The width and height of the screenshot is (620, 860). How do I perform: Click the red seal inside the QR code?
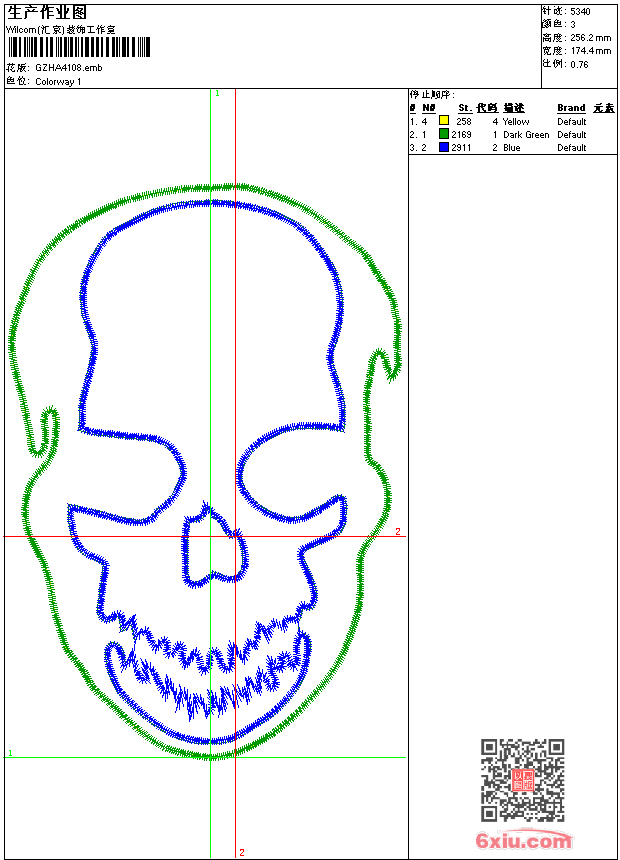522,780
